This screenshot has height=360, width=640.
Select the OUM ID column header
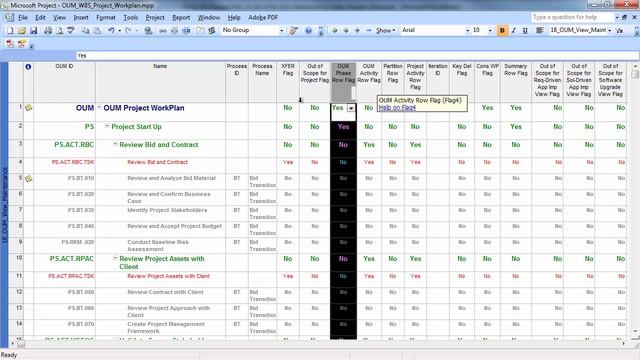click(64, 82)
